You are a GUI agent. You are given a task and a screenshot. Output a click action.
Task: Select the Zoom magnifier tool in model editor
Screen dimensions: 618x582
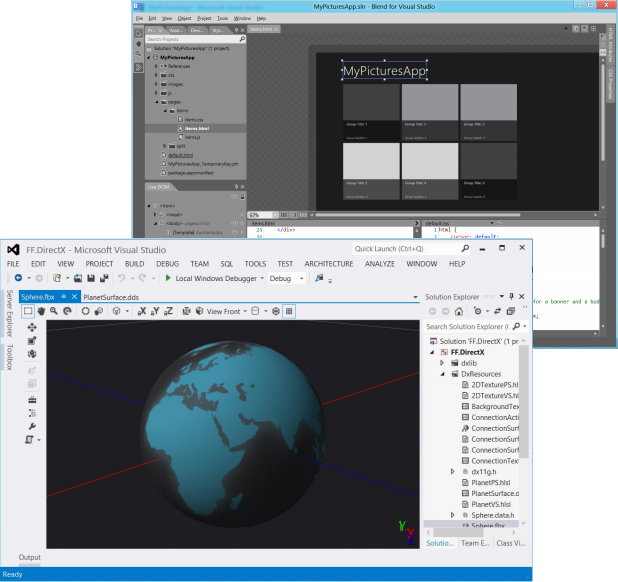(54, 311)
